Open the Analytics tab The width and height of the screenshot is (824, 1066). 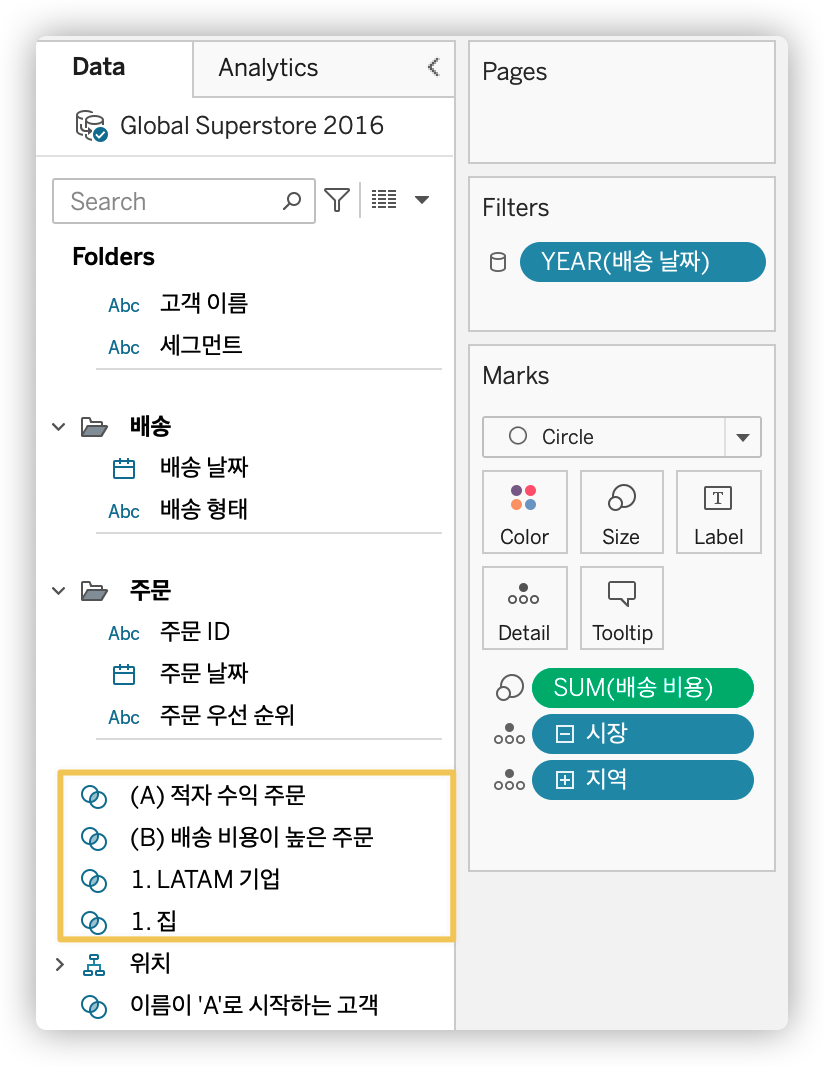(x=268, y=67)
